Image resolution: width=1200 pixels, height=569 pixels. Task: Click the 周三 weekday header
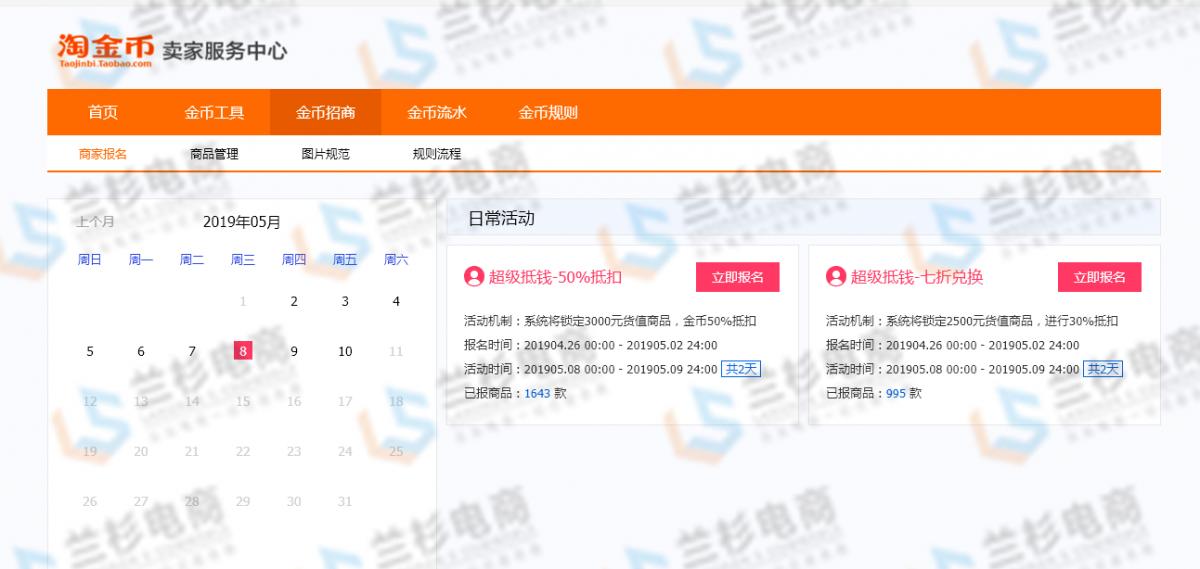(243, 260)
